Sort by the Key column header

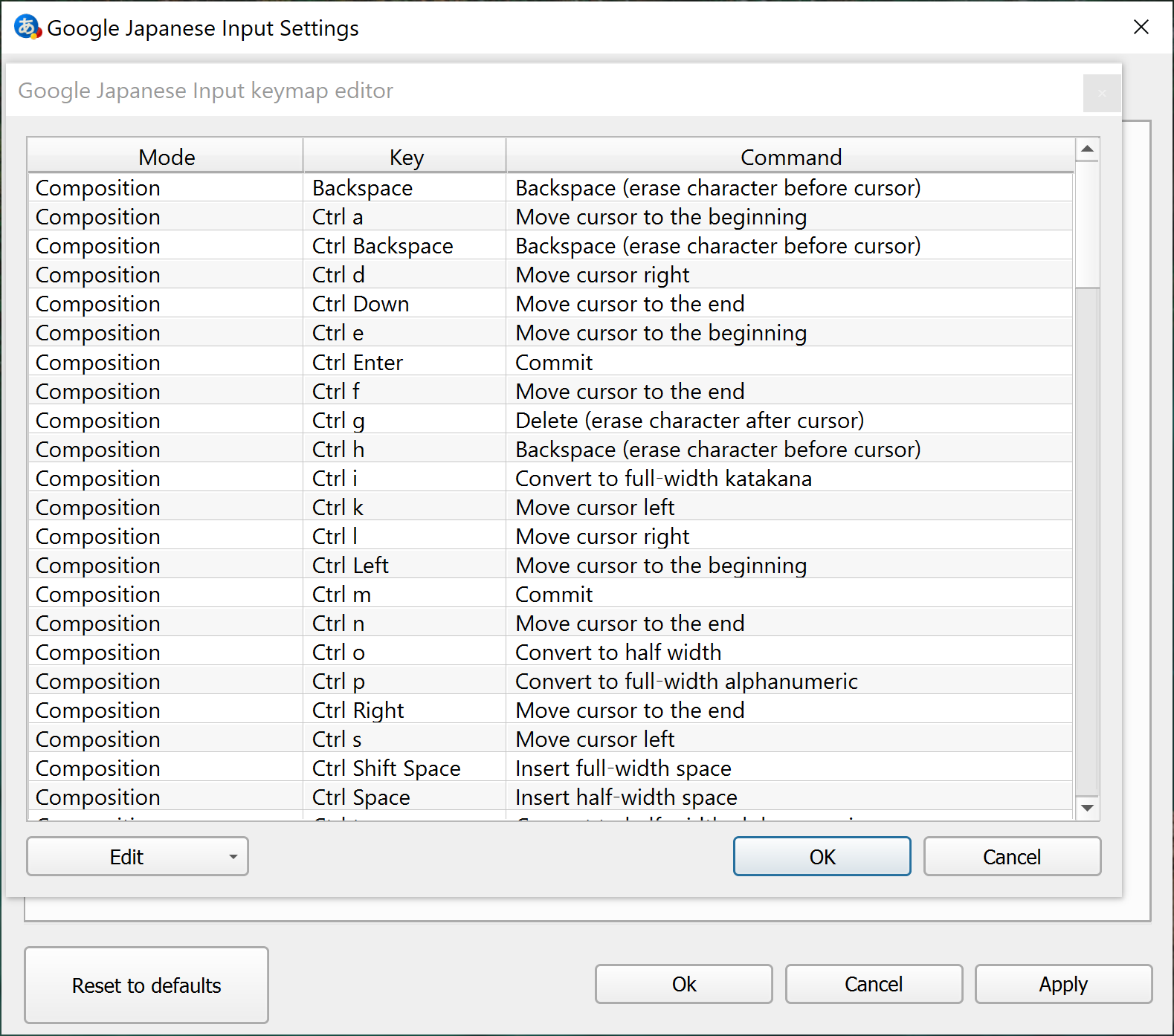pyautogui.click(x=405, y=157)
